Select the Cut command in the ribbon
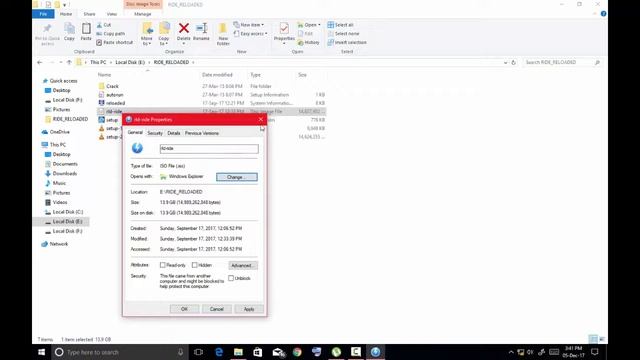This screenshot has width=640, height=360. point(104,25)
